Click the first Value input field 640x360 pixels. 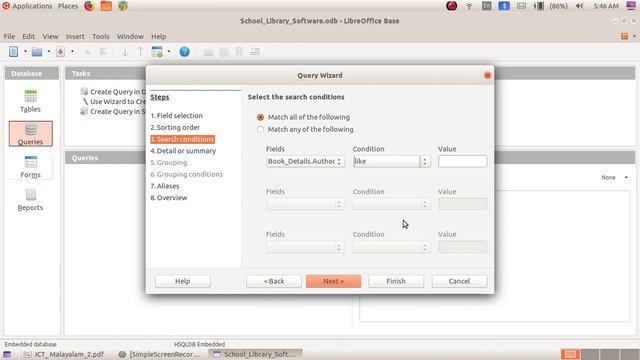click(462, 161)
